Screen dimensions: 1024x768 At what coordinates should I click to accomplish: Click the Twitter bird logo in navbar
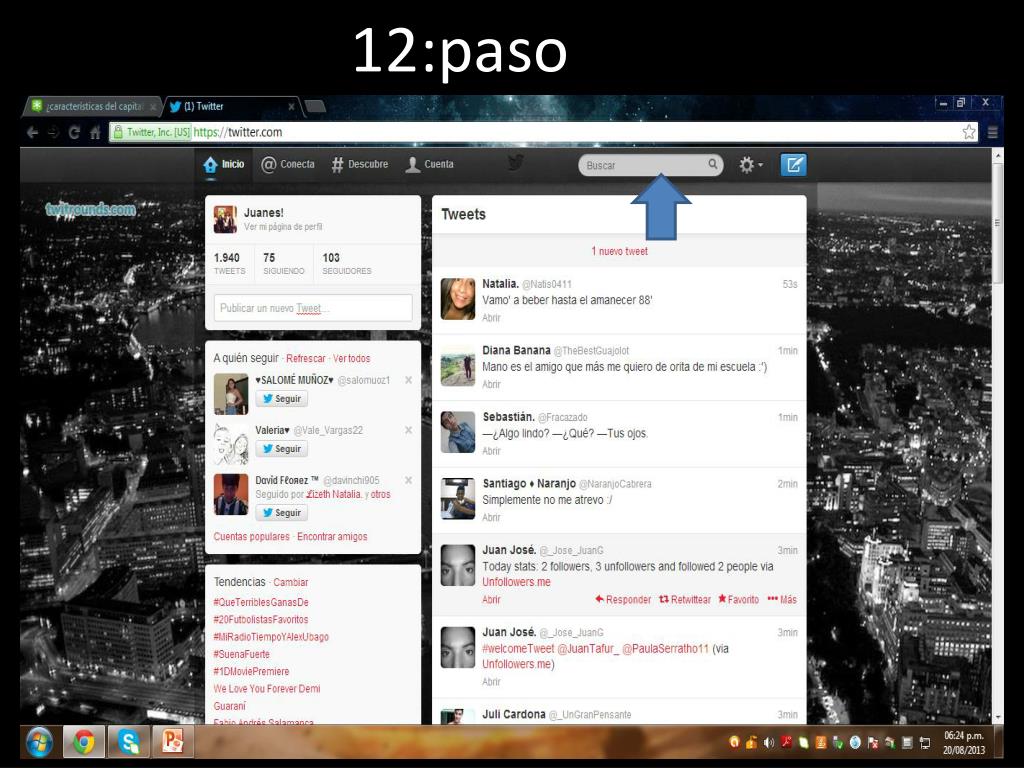[x=516, y=165]
